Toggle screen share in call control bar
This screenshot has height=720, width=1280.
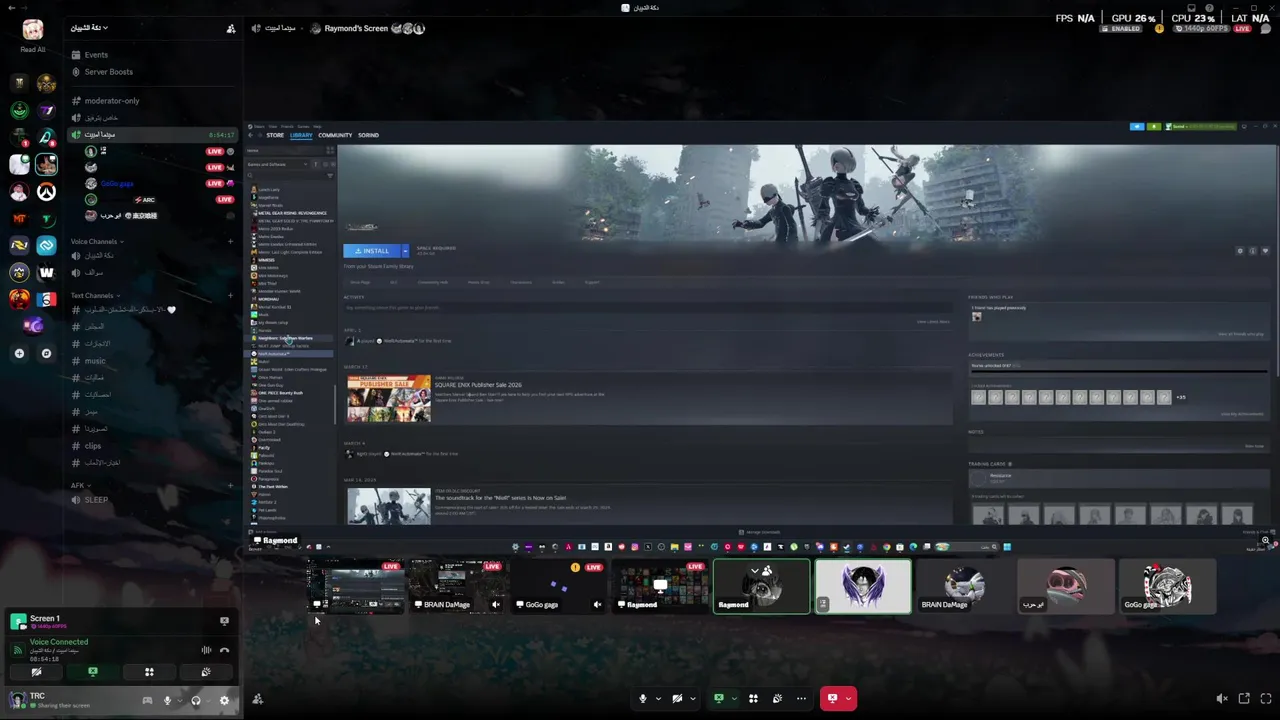(718, 699)
